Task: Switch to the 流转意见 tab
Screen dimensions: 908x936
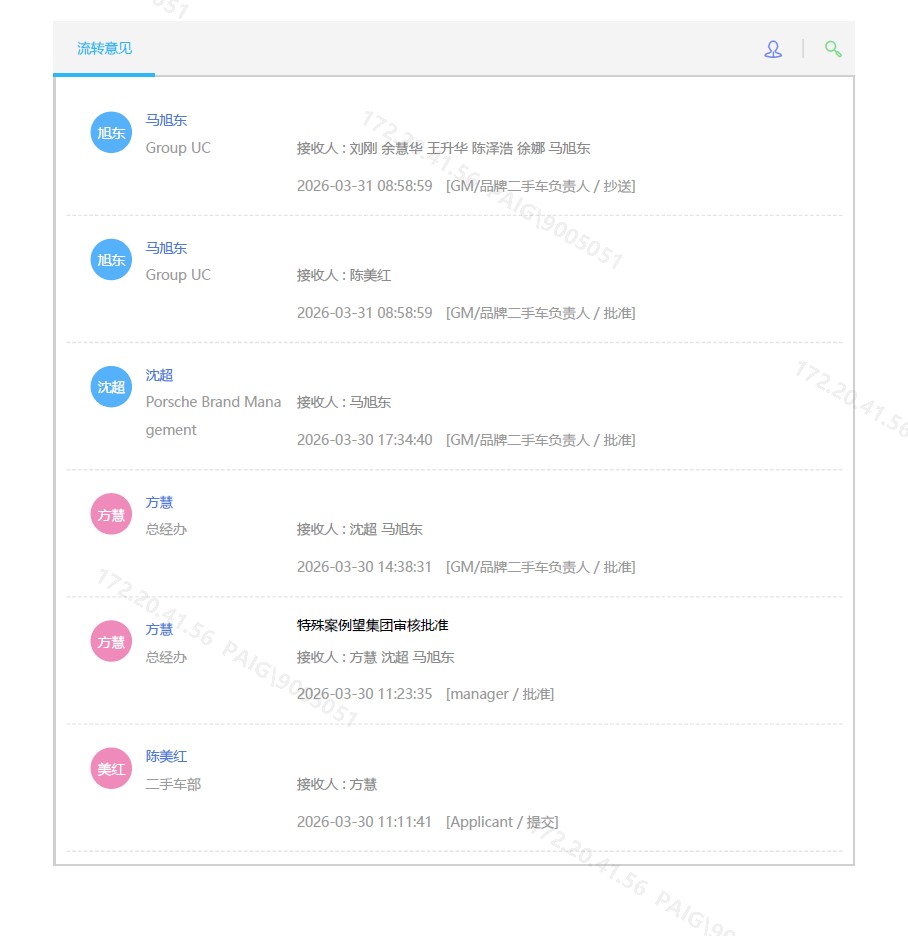Action: pyautogui.click(x=104, y=48)
